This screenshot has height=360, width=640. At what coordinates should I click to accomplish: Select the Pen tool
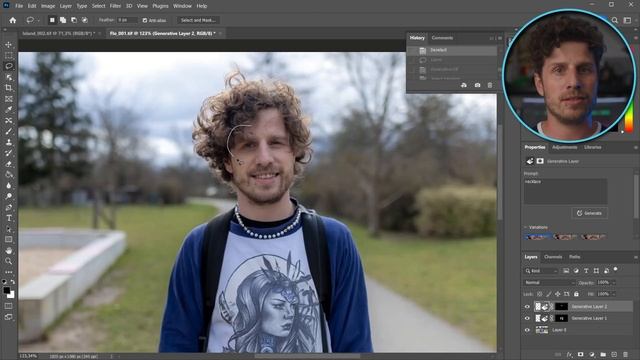point(9,207)
